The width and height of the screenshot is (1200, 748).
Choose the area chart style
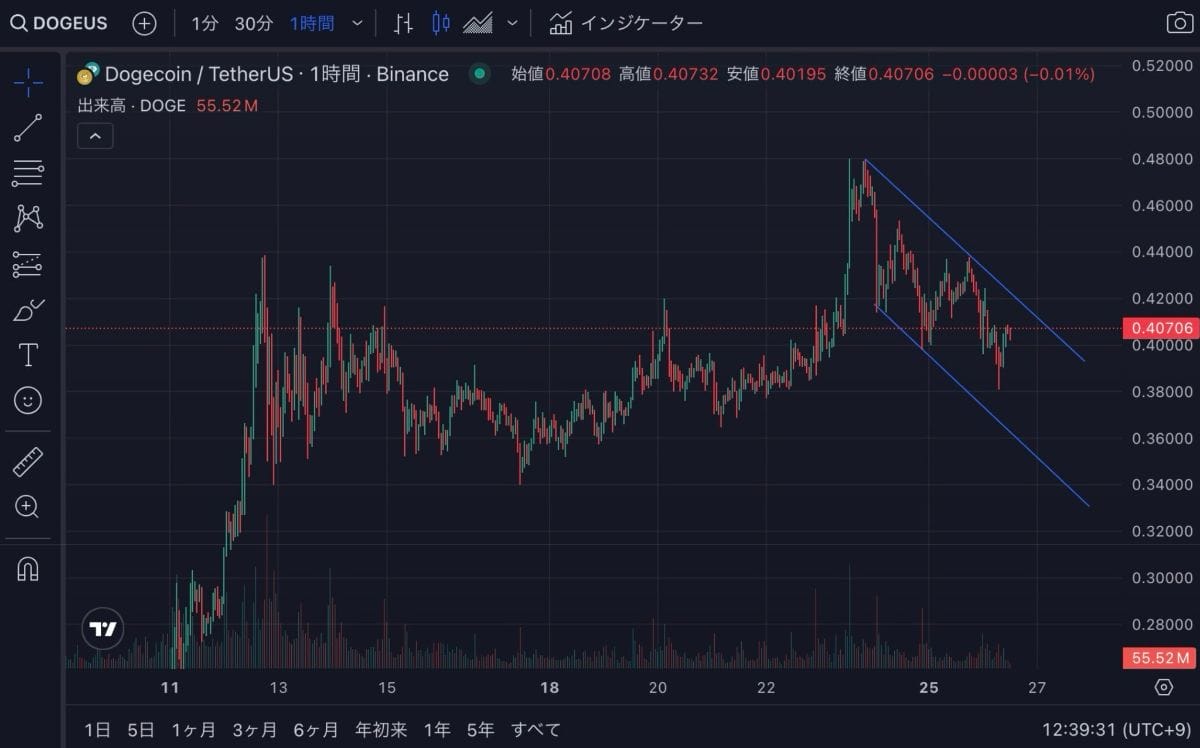478,23
